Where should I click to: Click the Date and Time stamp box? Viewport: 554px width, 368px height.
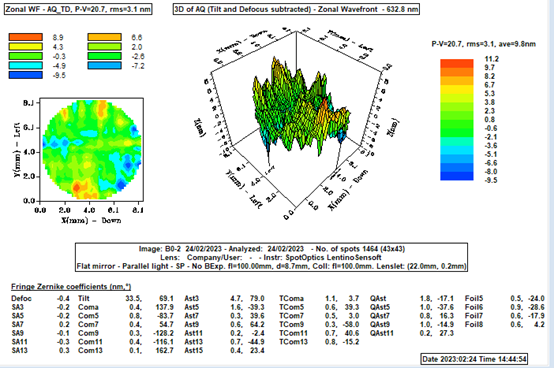(475, 359)
